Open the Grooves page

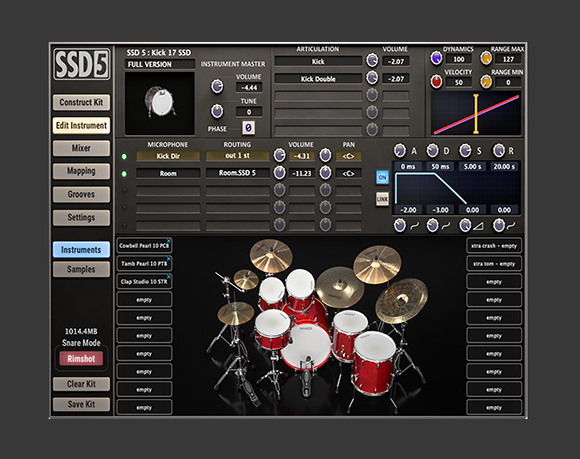point(81,194)
